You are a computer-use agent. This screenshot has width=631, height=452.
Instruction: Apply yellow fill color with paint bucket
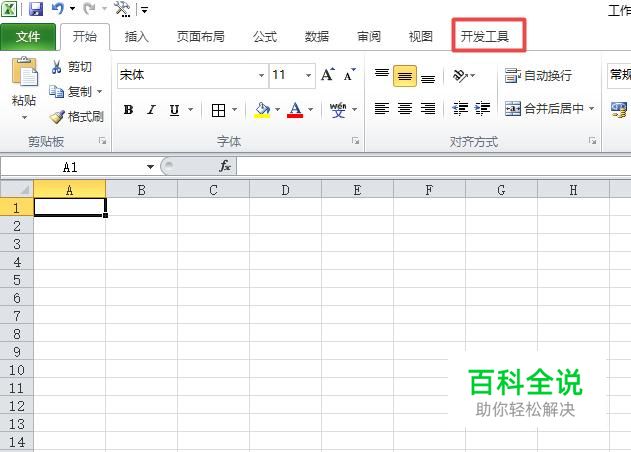click(262, 110)
